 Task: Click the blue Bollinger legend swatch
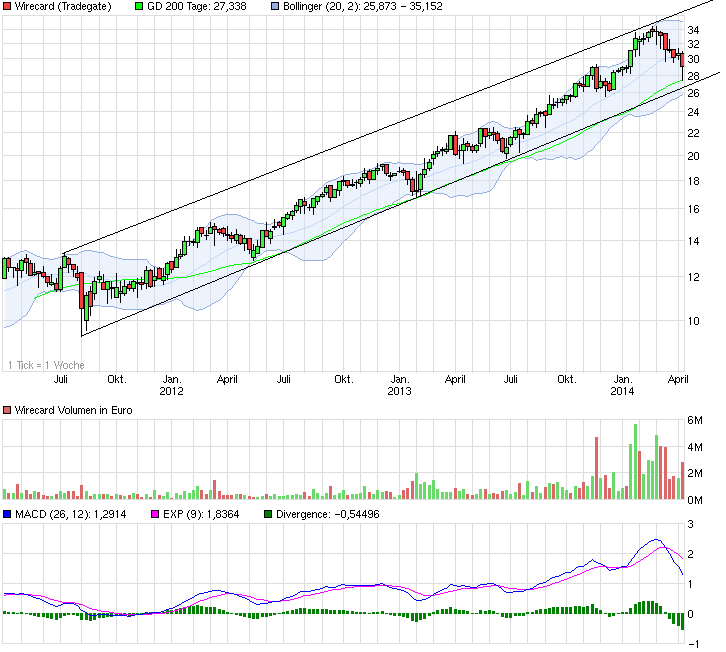(275, 6)
